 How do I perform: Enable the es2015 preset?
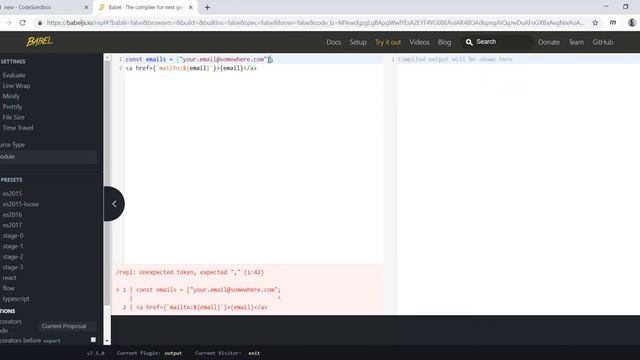(x=12, y=193)
